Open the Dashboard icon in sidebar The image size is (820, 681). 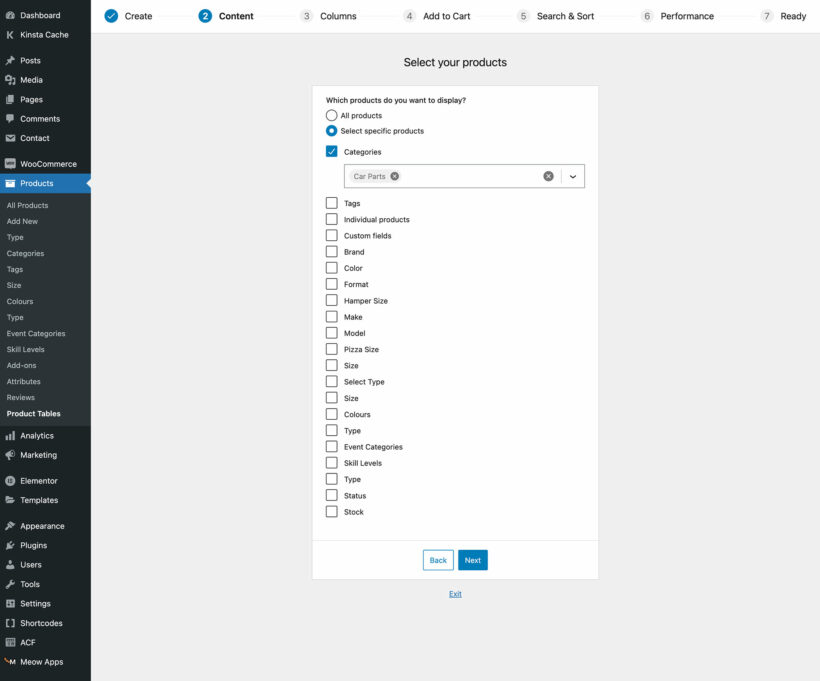pyautogui.click(x=11, y=15)
